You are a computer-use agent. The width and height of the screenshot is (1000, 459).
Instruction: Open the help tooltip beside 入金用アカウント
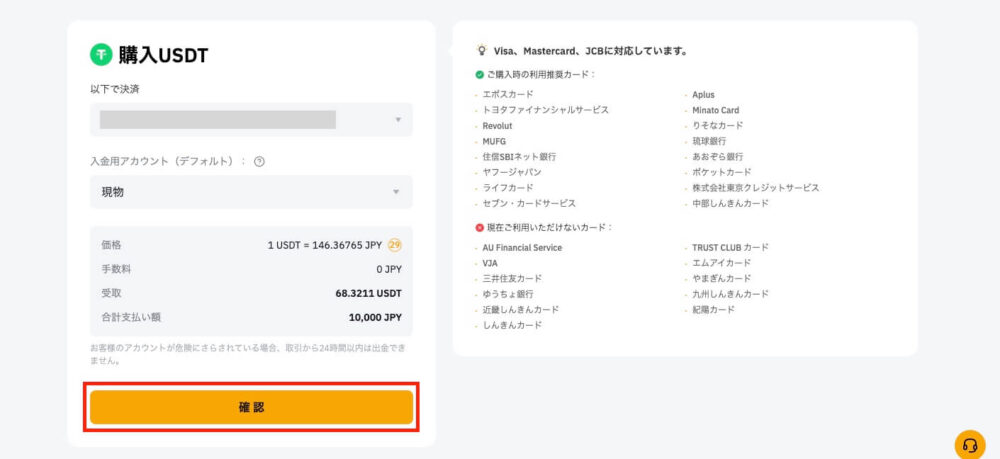coord(259,162)
